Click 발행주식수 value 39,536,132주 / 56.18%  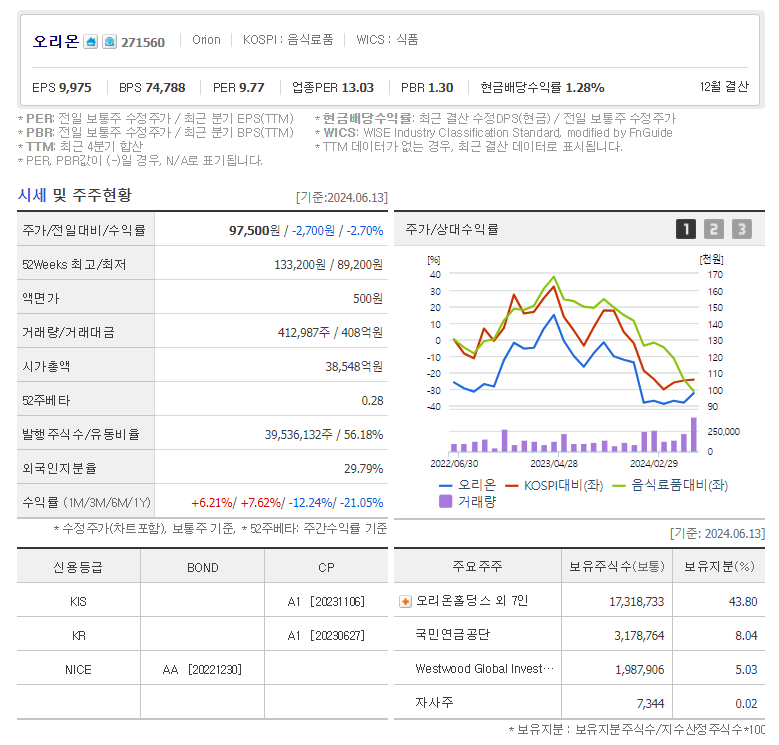pos(324,435)
